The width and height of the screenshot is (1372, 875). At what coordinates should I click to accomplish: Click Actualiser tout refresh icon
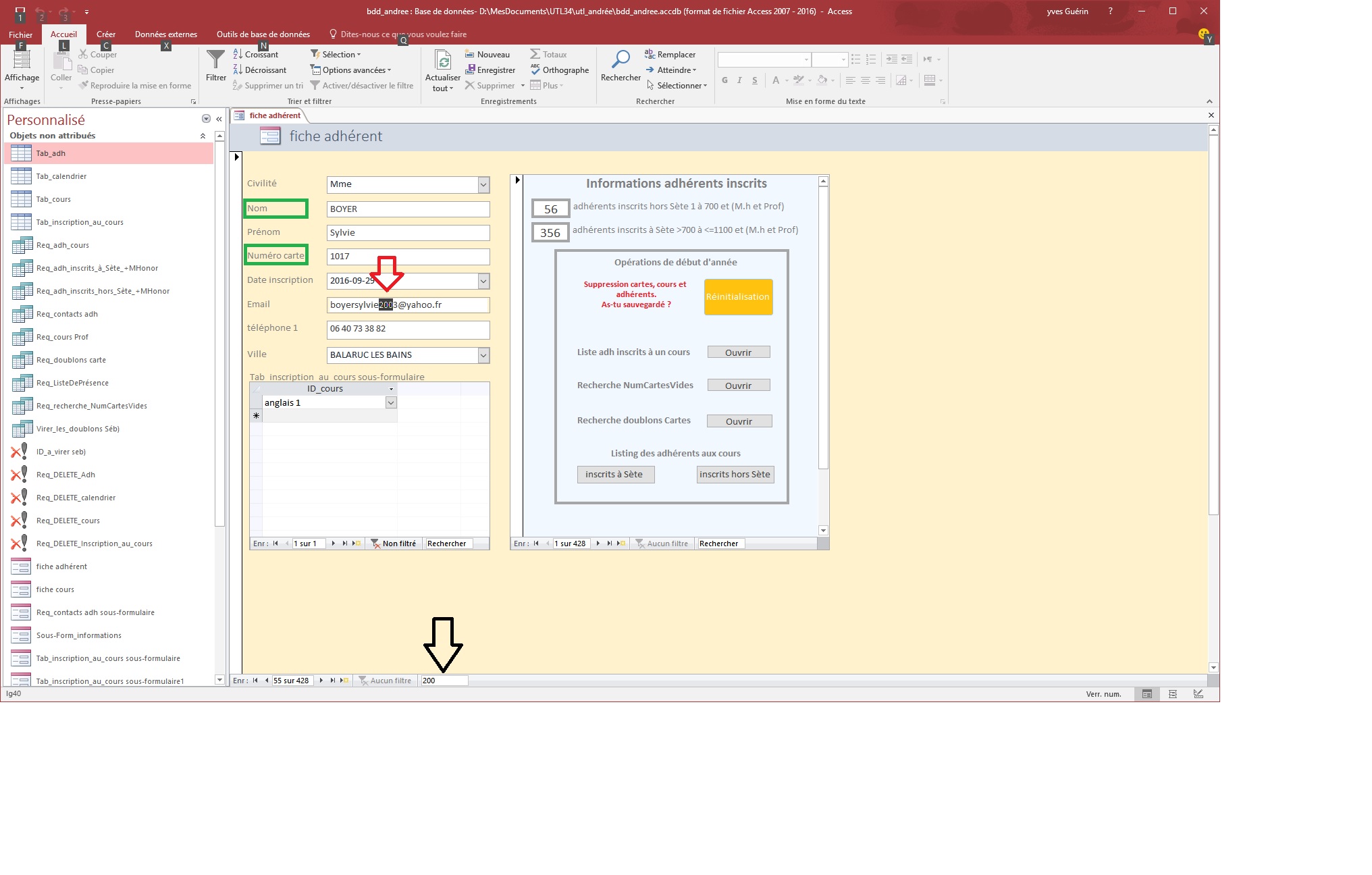pyautogui.click(x=443, y=60)
